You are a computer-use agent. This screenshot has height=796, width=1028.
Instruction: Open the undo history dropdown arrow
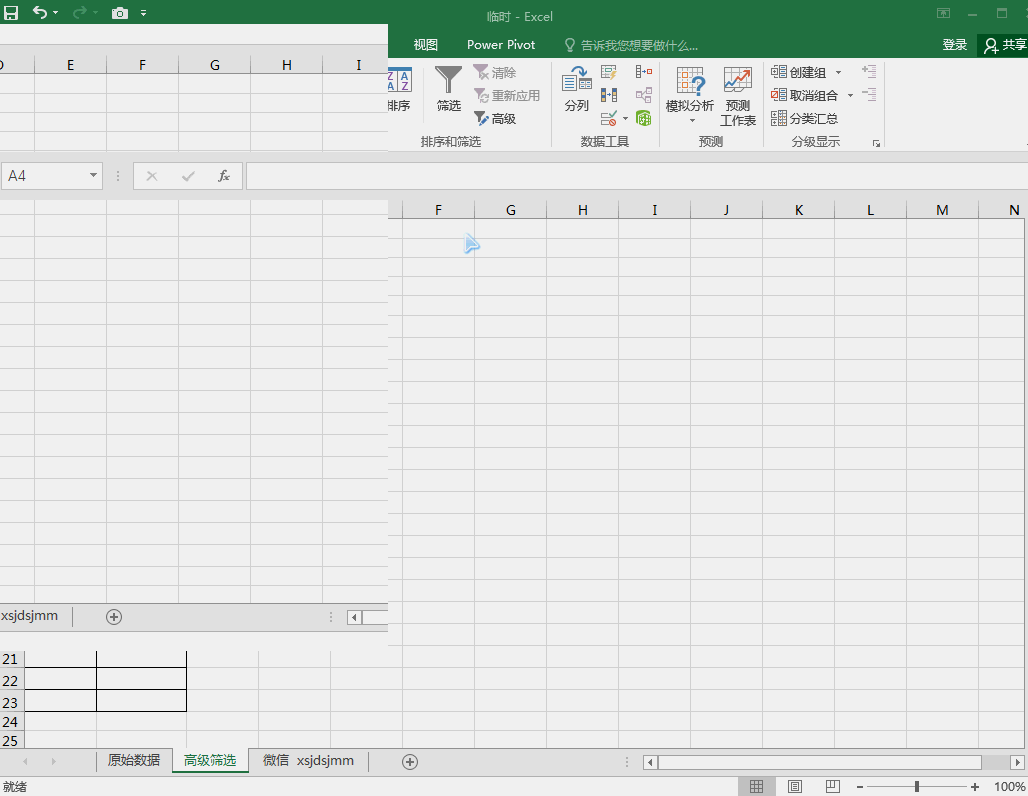[55, 13]
